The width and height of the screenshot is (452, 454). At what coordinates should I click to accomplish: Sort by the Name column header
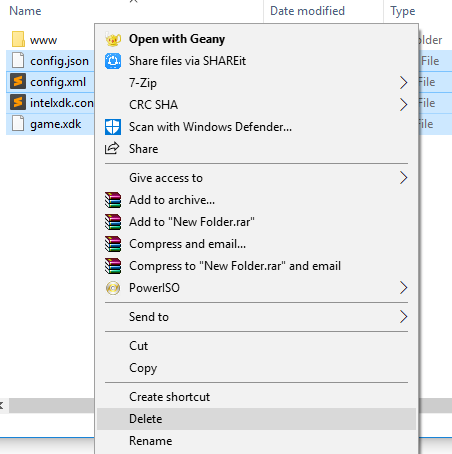(25, 11)
